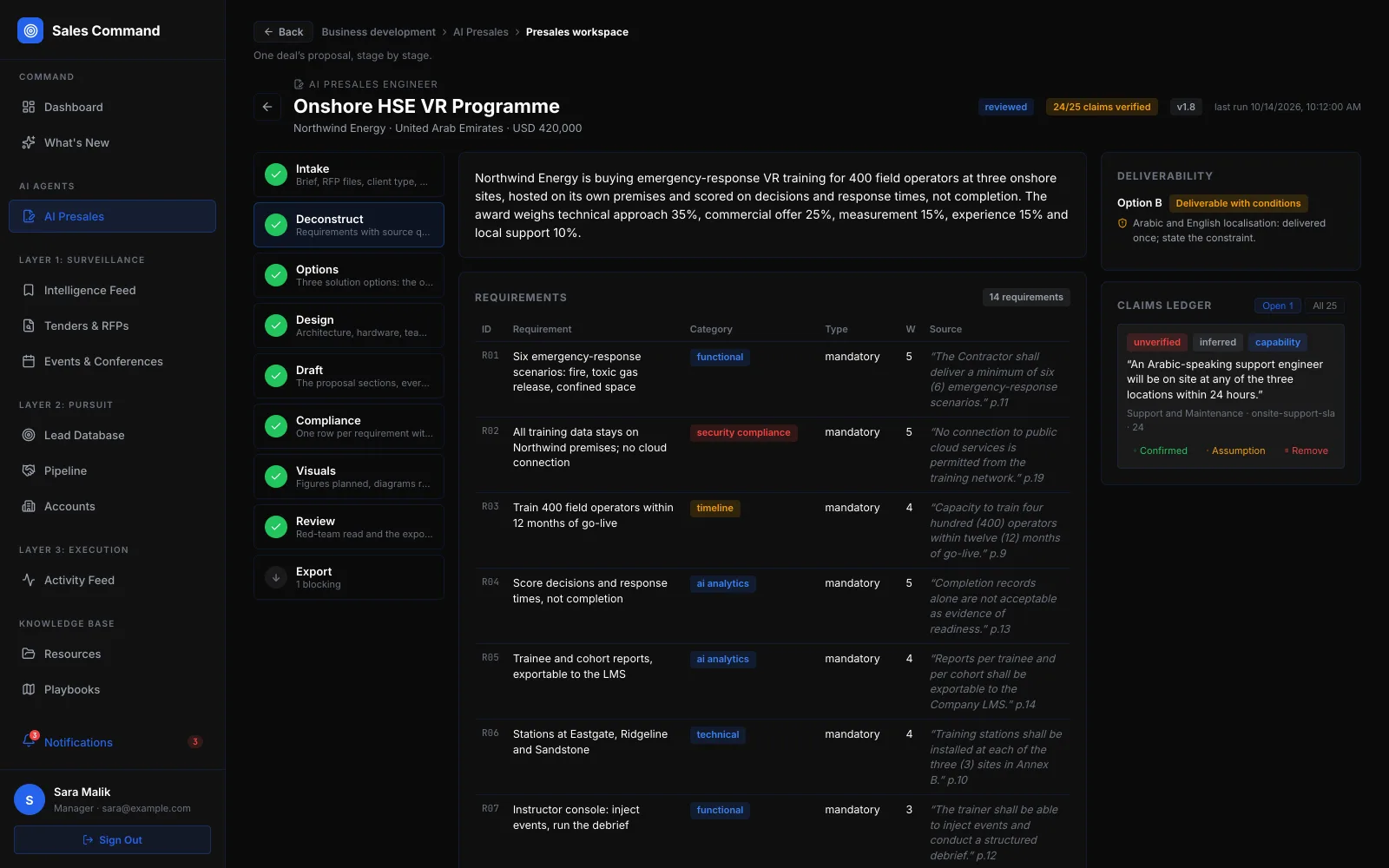Click the timeline tag on R03

tap(715, 508)
